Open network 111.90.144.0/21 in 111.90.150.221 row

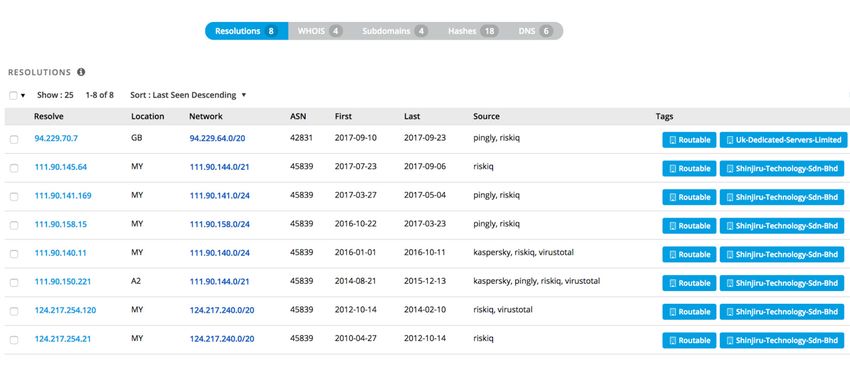[220, 282]
